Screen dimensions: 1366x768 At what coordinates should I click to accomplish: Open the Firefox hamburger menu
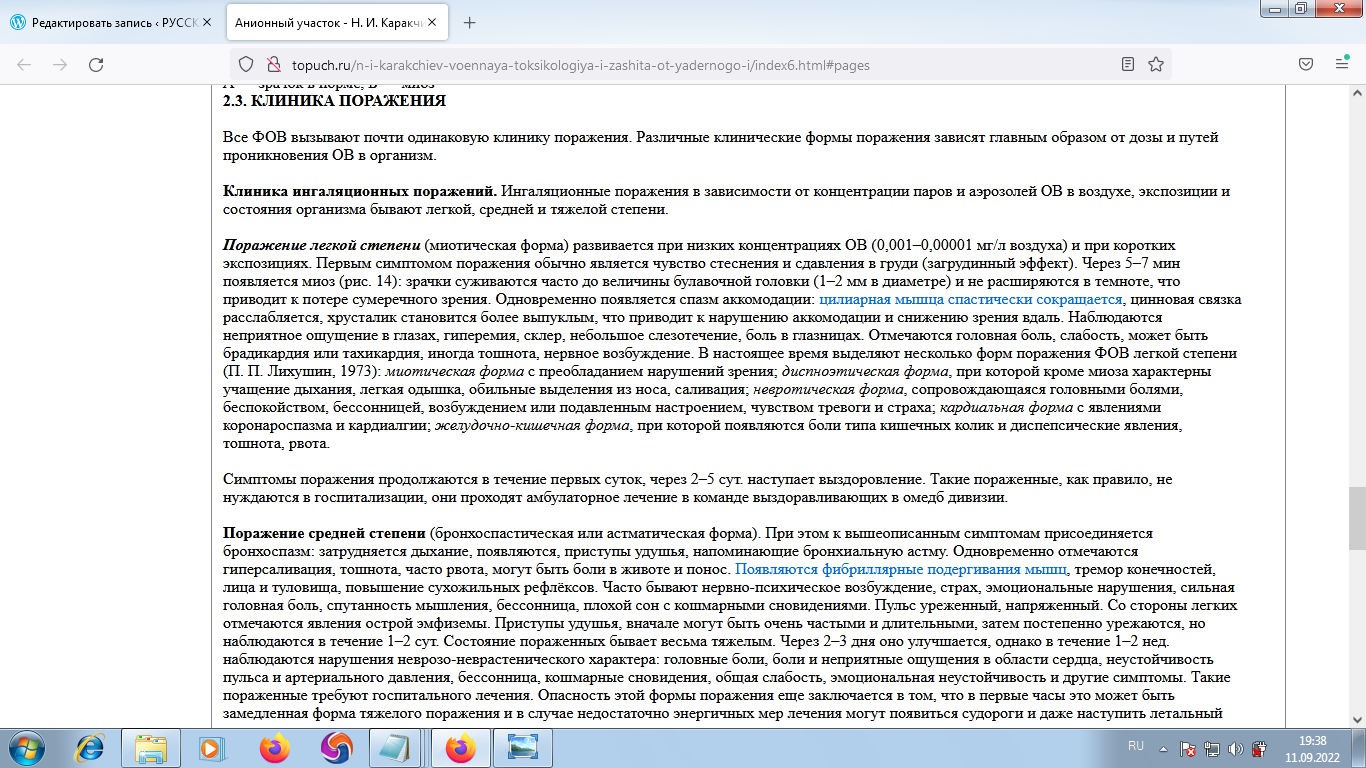click(1343, 62)
